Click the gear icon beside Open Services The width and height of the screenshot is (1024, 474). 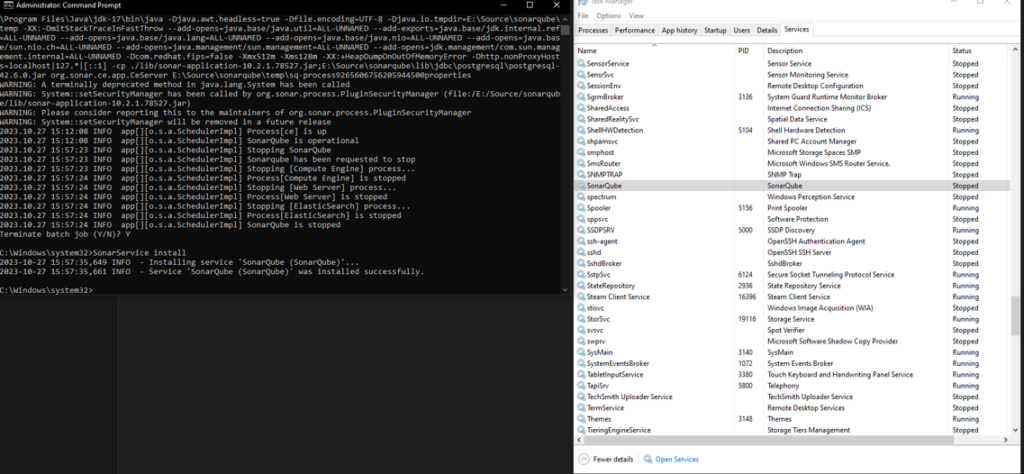pyautogui.click(x=647, y=459)
